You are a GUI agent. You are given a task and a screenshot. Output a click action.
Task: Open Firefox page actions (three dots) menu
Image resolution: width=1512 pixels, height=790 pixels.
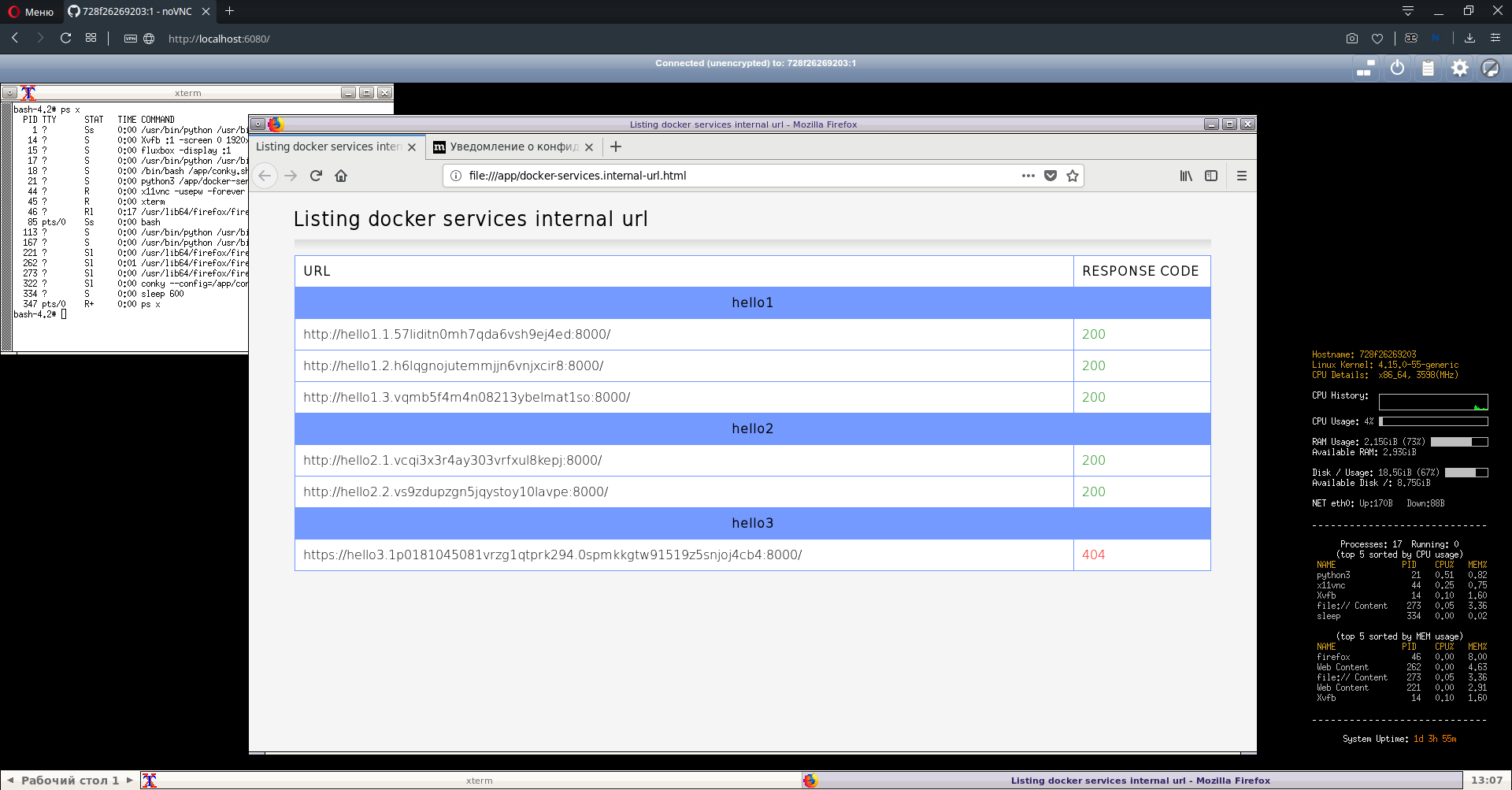(1028, 176)
